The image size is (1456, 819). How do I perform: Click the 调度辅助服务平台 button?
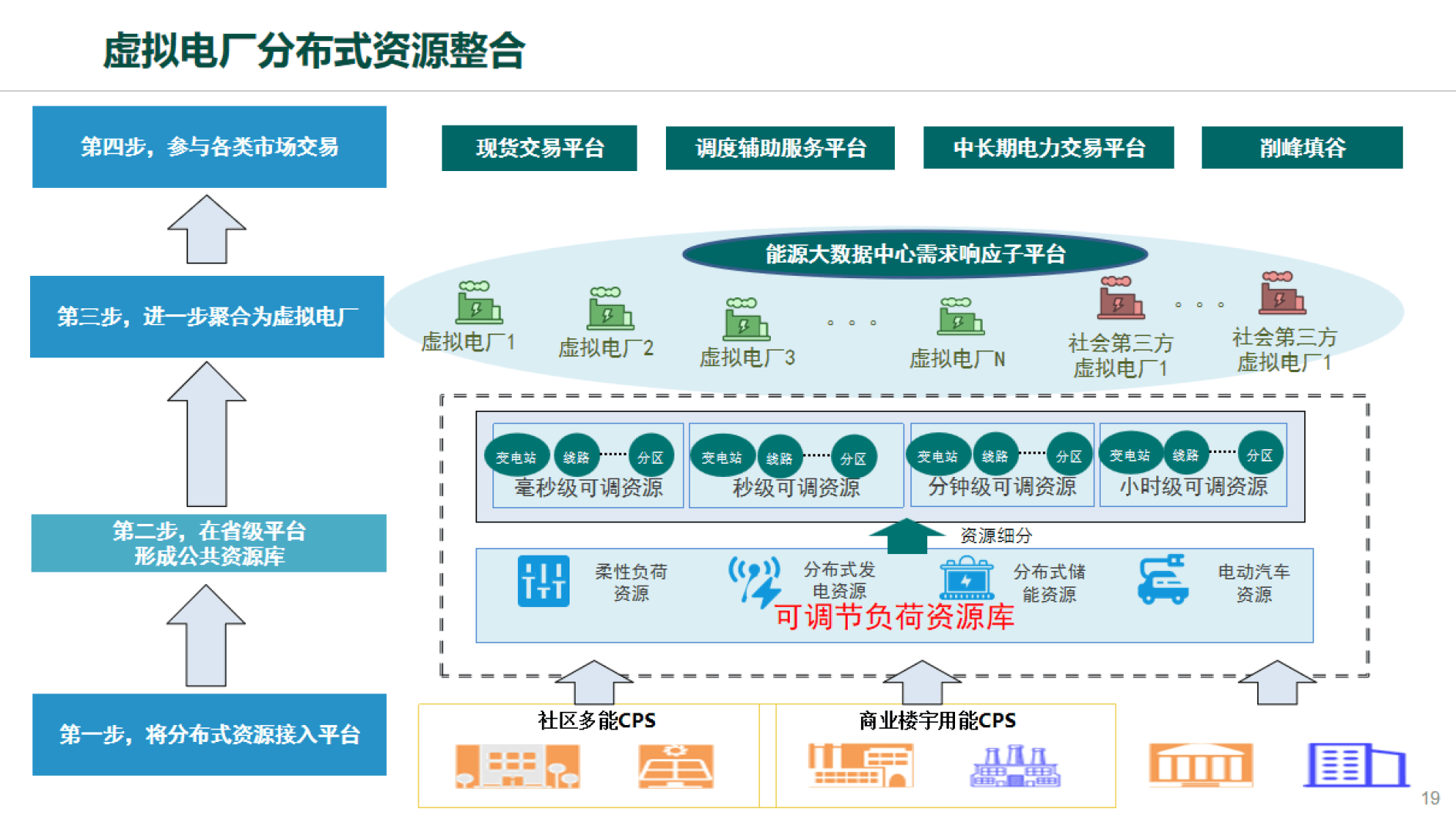pos(779,148)
